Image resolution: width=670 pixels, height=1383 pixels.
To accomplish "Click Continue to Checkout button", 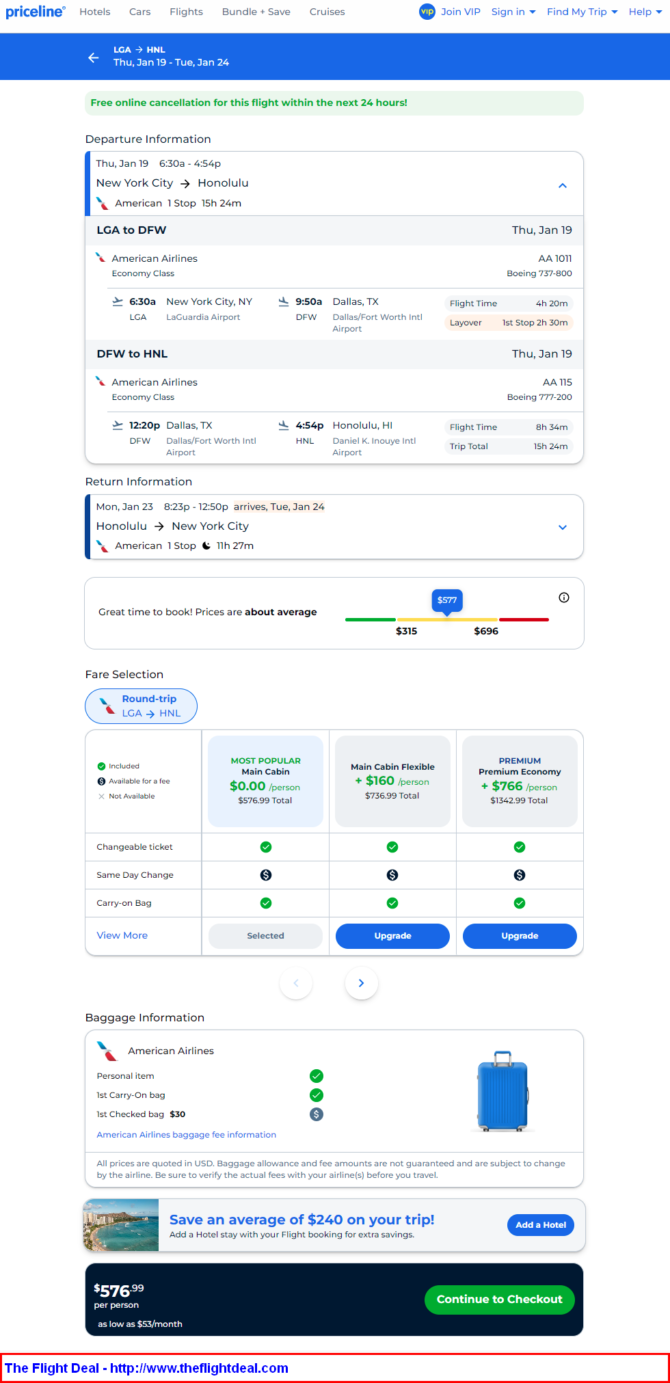I will [x=499, y=1299].
